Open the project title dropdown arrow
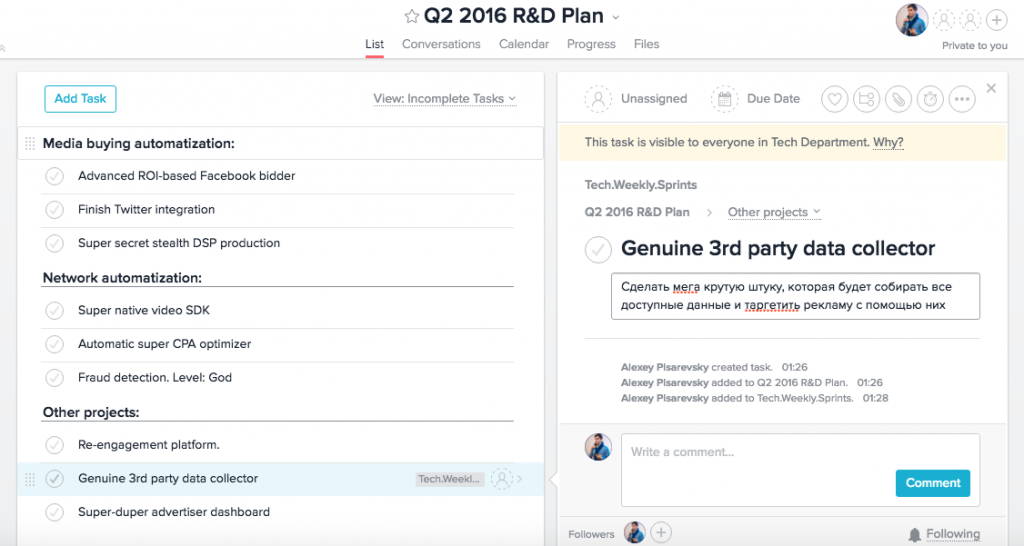The width and height of the screenshot is (1024, 546). tap(616, 17)
